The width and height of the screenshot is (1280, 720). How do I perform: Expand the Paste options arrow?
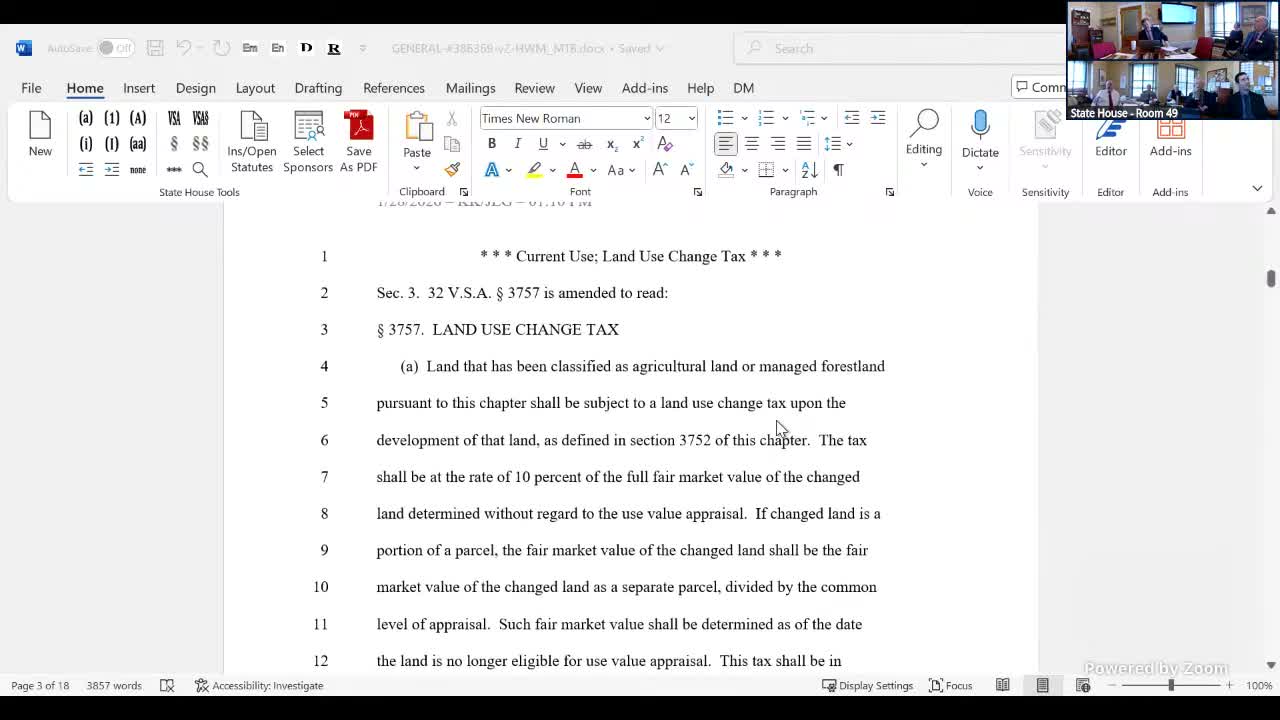417,168
